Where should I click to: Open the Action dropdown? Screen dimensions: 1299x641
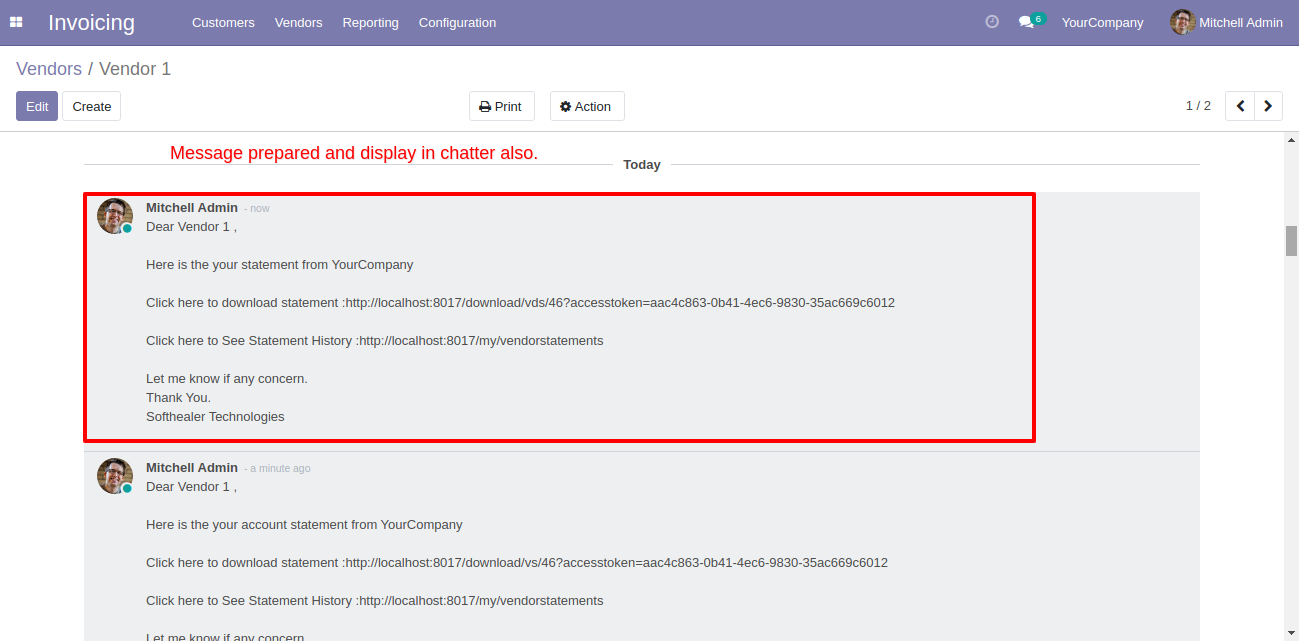(x=587, y=106)
